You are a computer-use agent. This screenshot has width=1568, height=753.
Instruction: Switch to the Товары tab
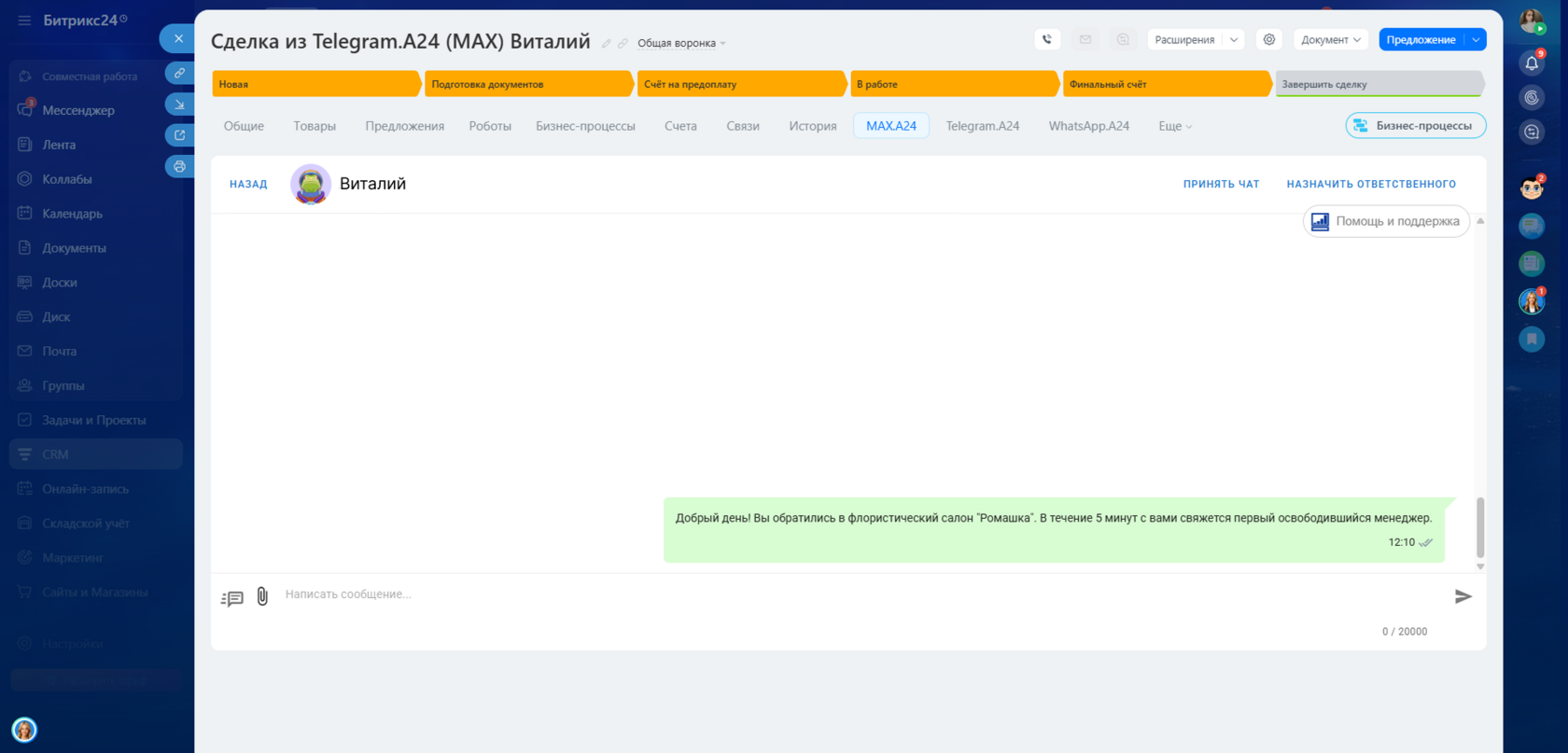pyautogui.click(x=315, y=126)
